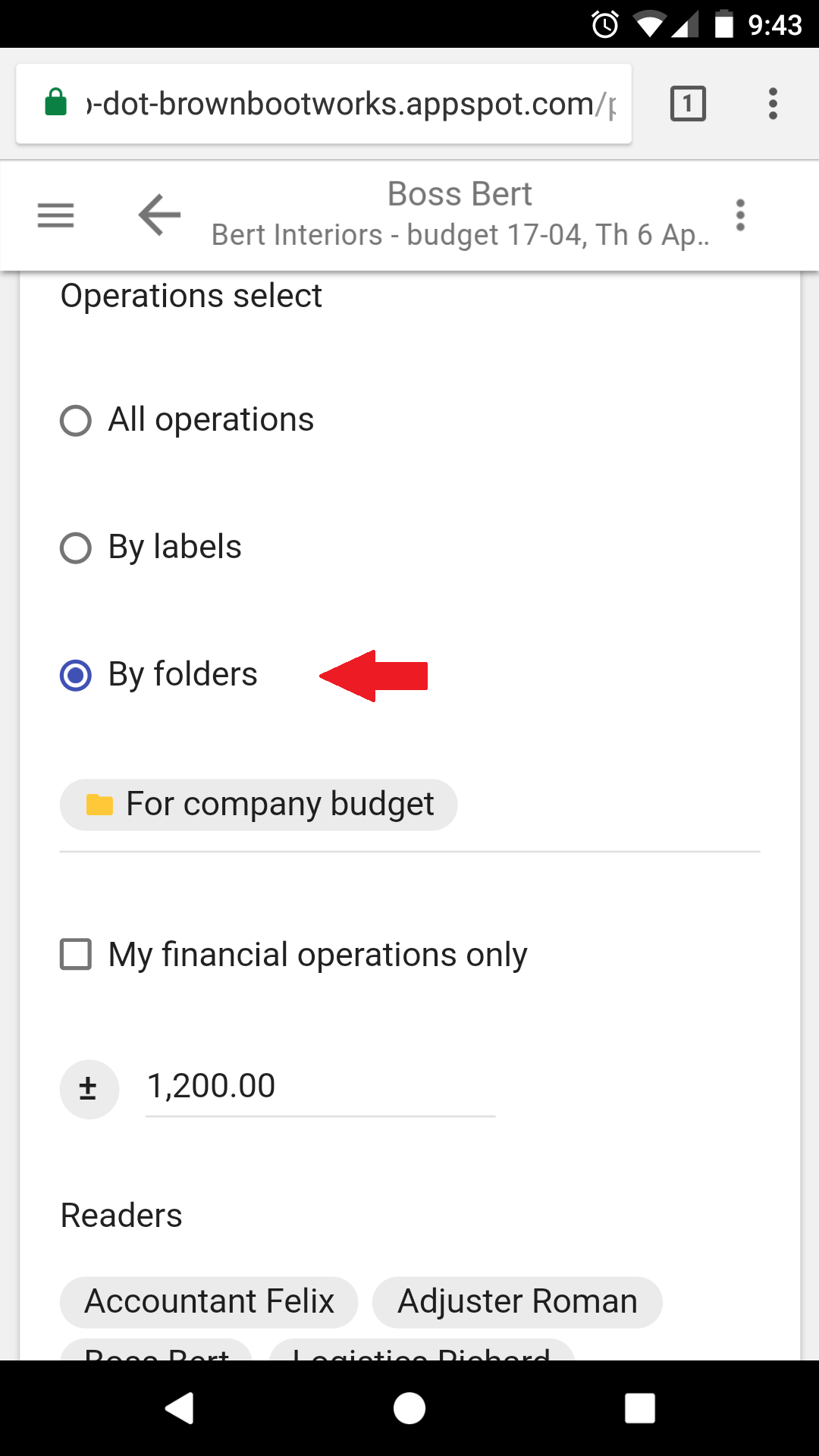Screen dimensions: 819x1456
Task: Go back with the arrow icon
Action: pos(159,215)
